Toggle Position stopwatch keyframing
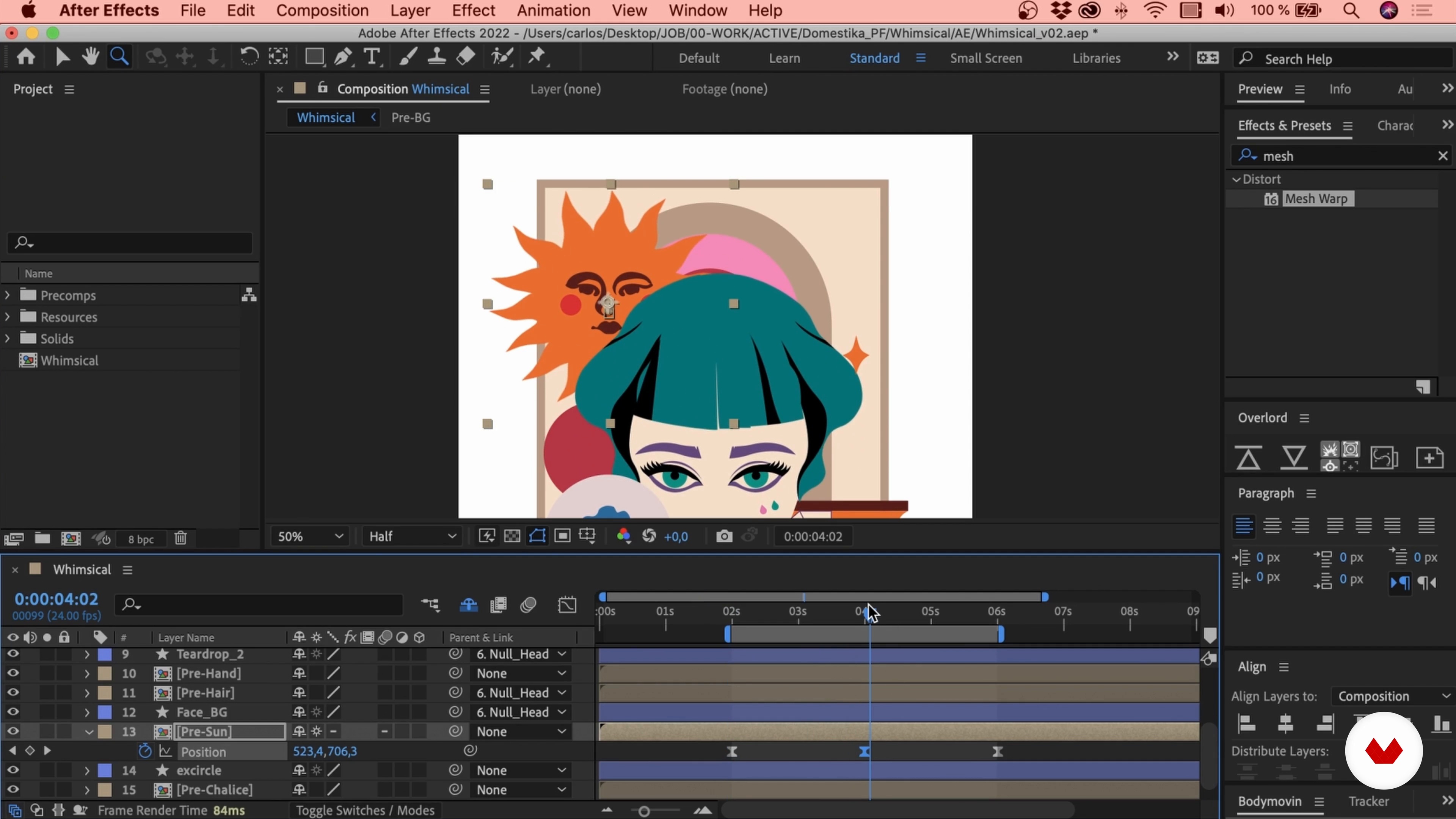 (x=145, y=751)
